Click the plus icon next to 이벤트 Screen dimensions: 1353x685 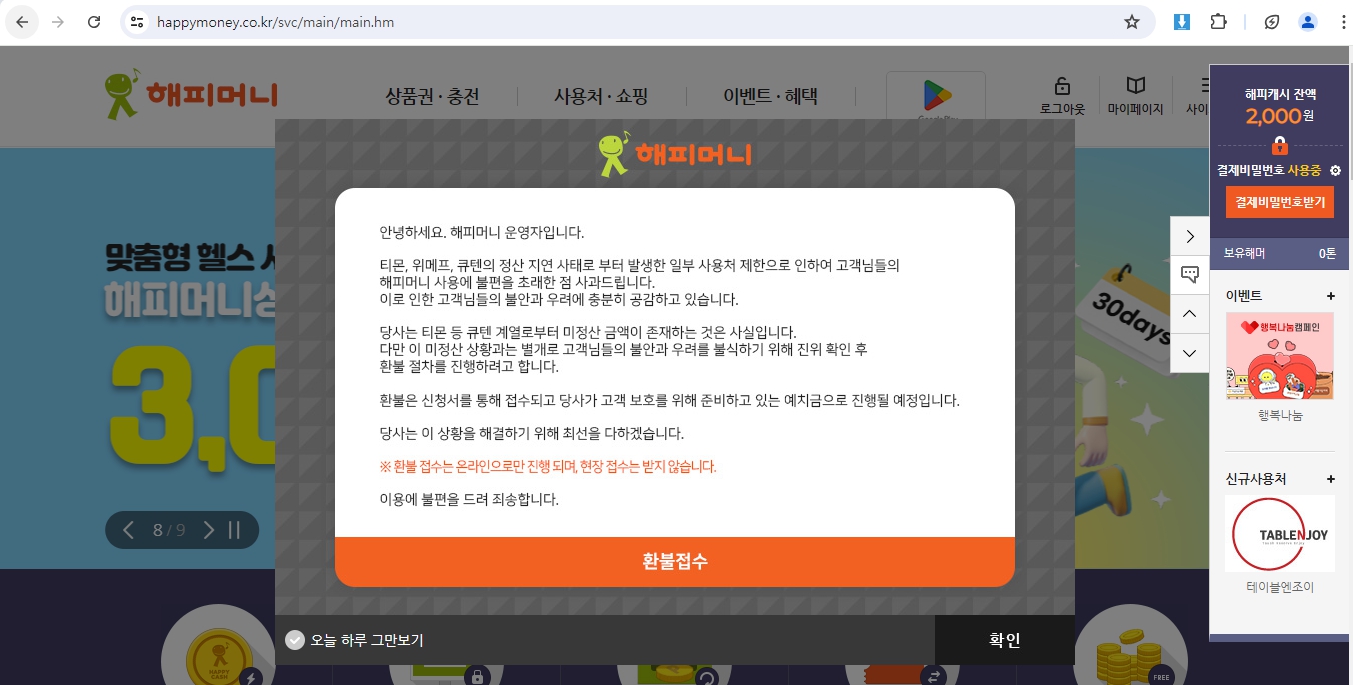pyautogui.click(x=1330, y=296)
